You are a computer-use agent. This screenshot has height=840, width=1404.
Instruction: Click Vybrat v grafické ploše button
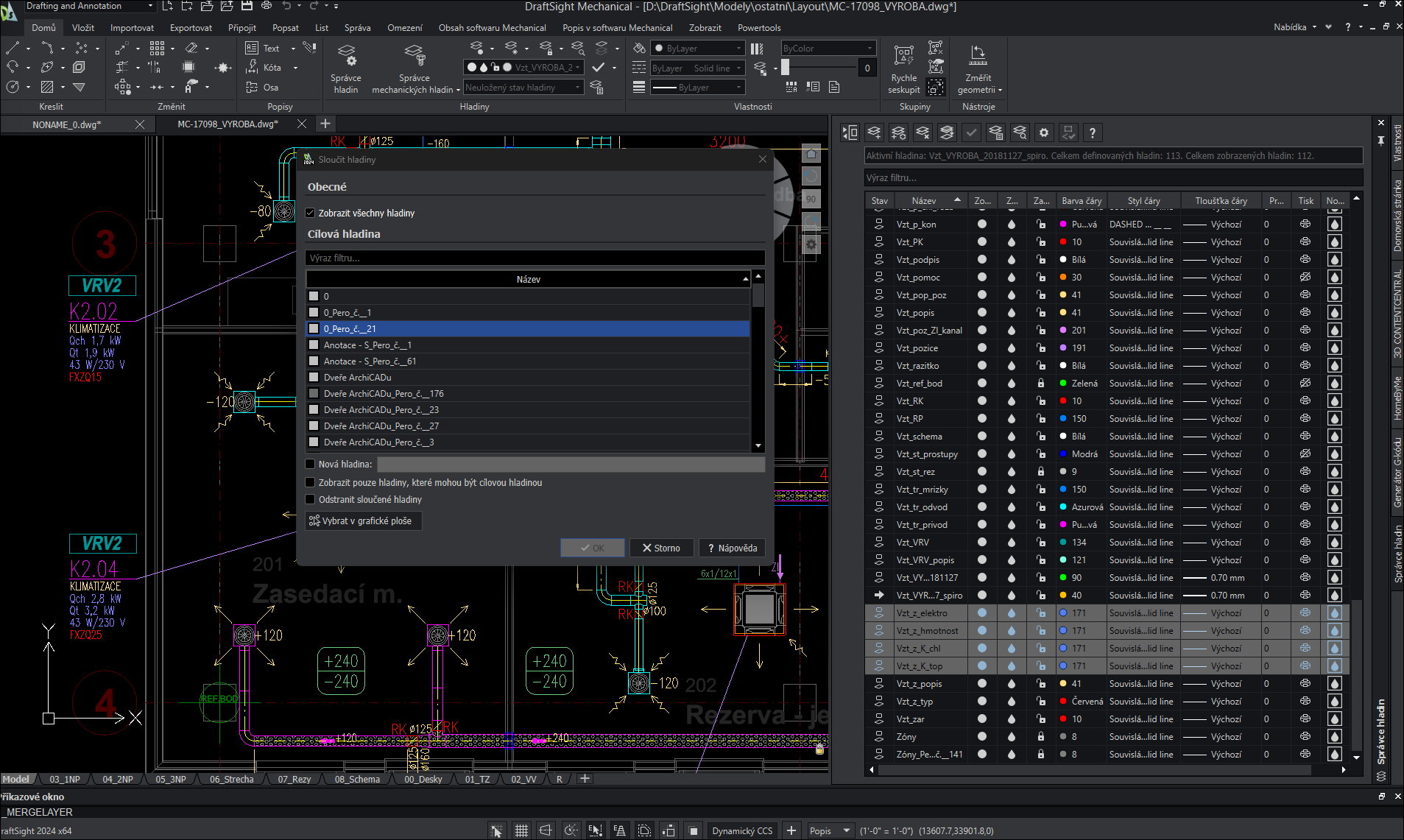(364, 521)
